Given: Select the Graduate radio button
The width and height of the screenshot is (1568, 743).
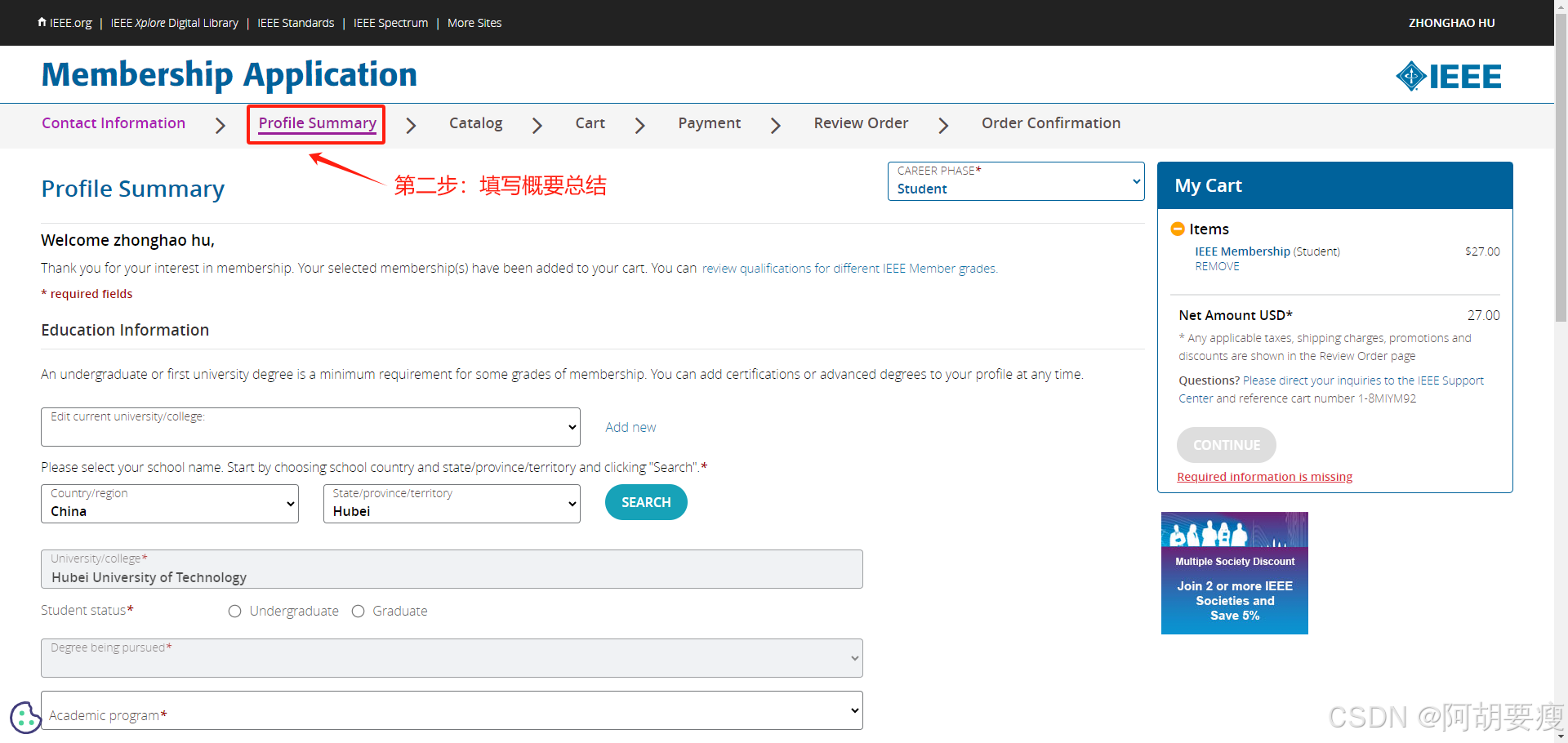Looking at the screenshot, I should (x=358, y=611).
